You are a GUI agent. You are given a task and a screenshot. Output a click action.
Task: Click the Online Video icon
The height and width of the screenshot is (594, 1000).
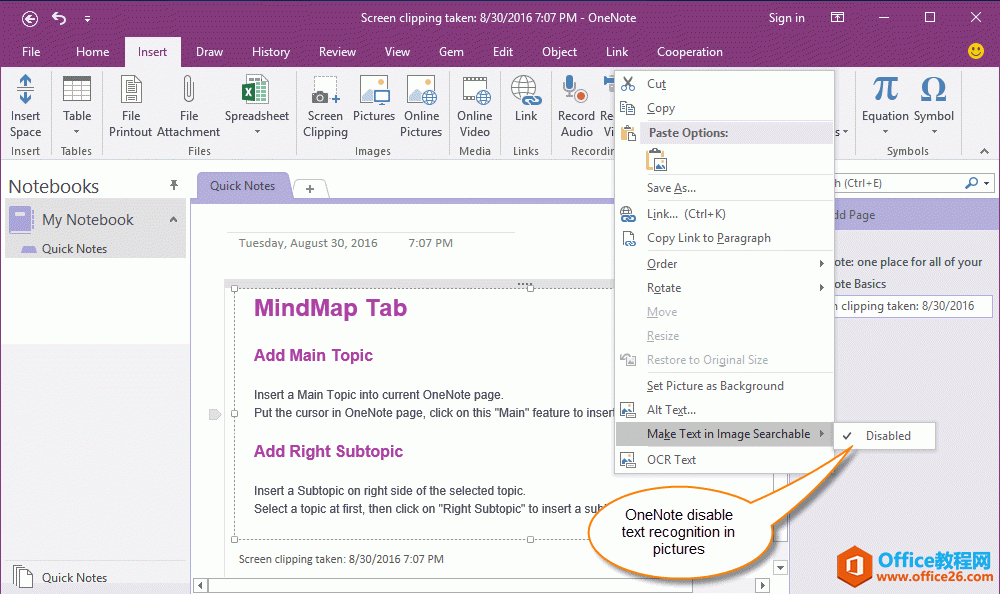pyautogui.click(x=475, y=89)
